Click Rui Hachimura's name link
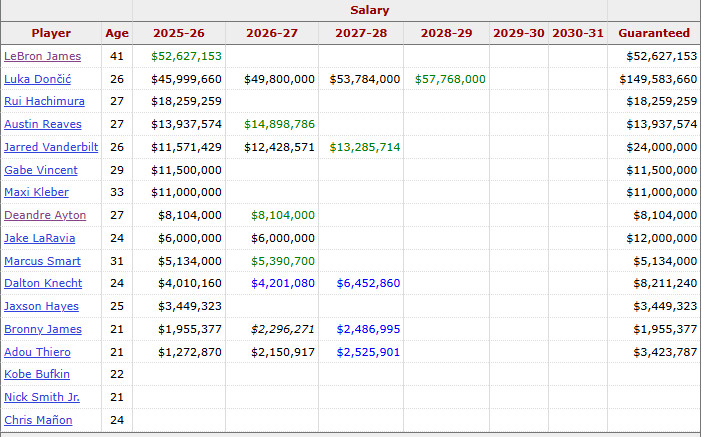Screen dimensions: 702x437 44,101
